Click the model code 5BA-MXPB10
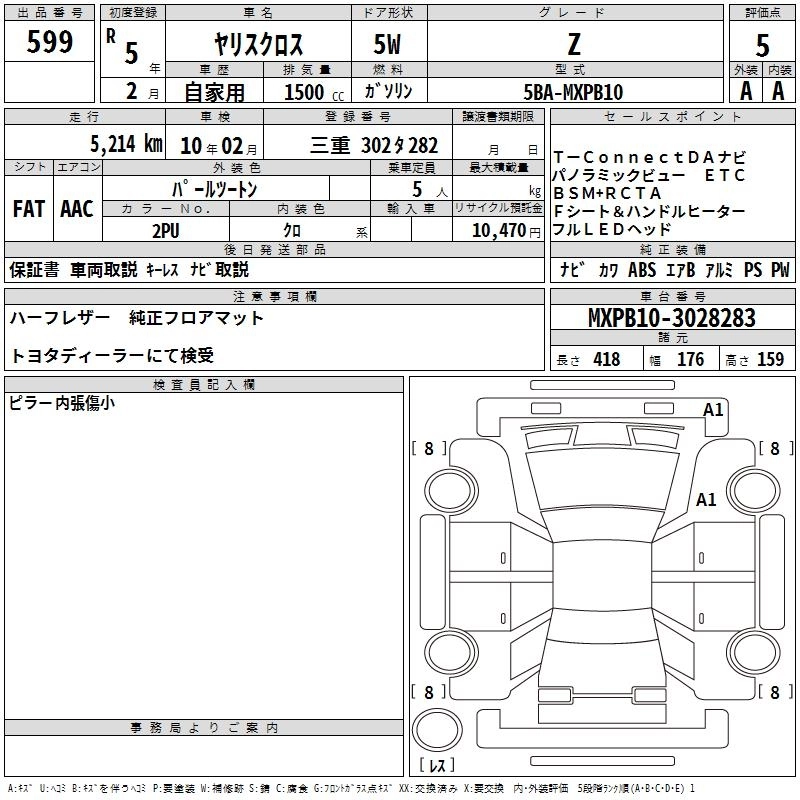 pyautogui.click(x=574, y=92)
